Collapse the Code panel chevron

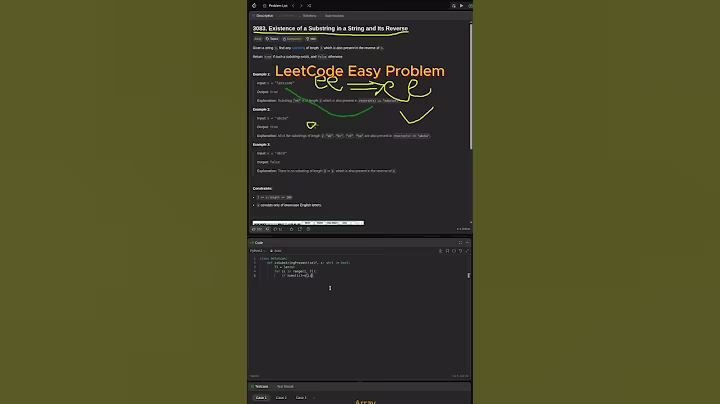pos(467,242)
